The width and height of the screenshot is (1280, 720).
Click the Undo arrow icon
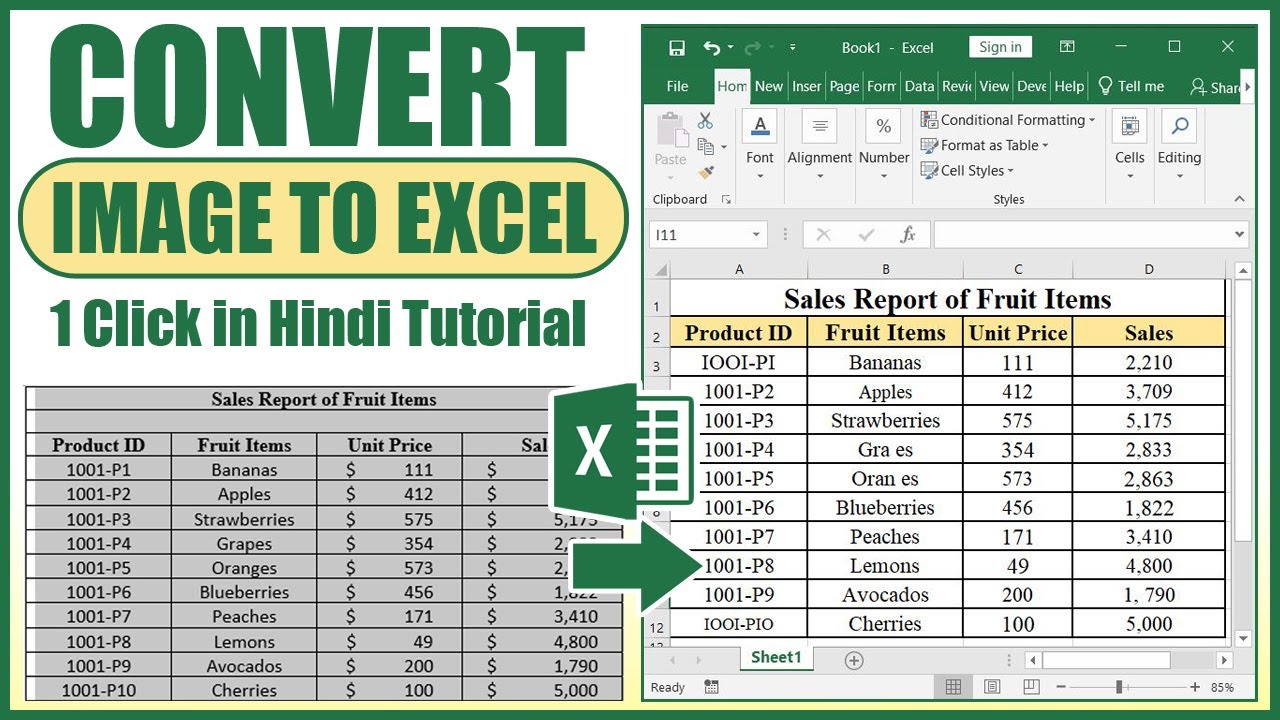click(711, 47)
